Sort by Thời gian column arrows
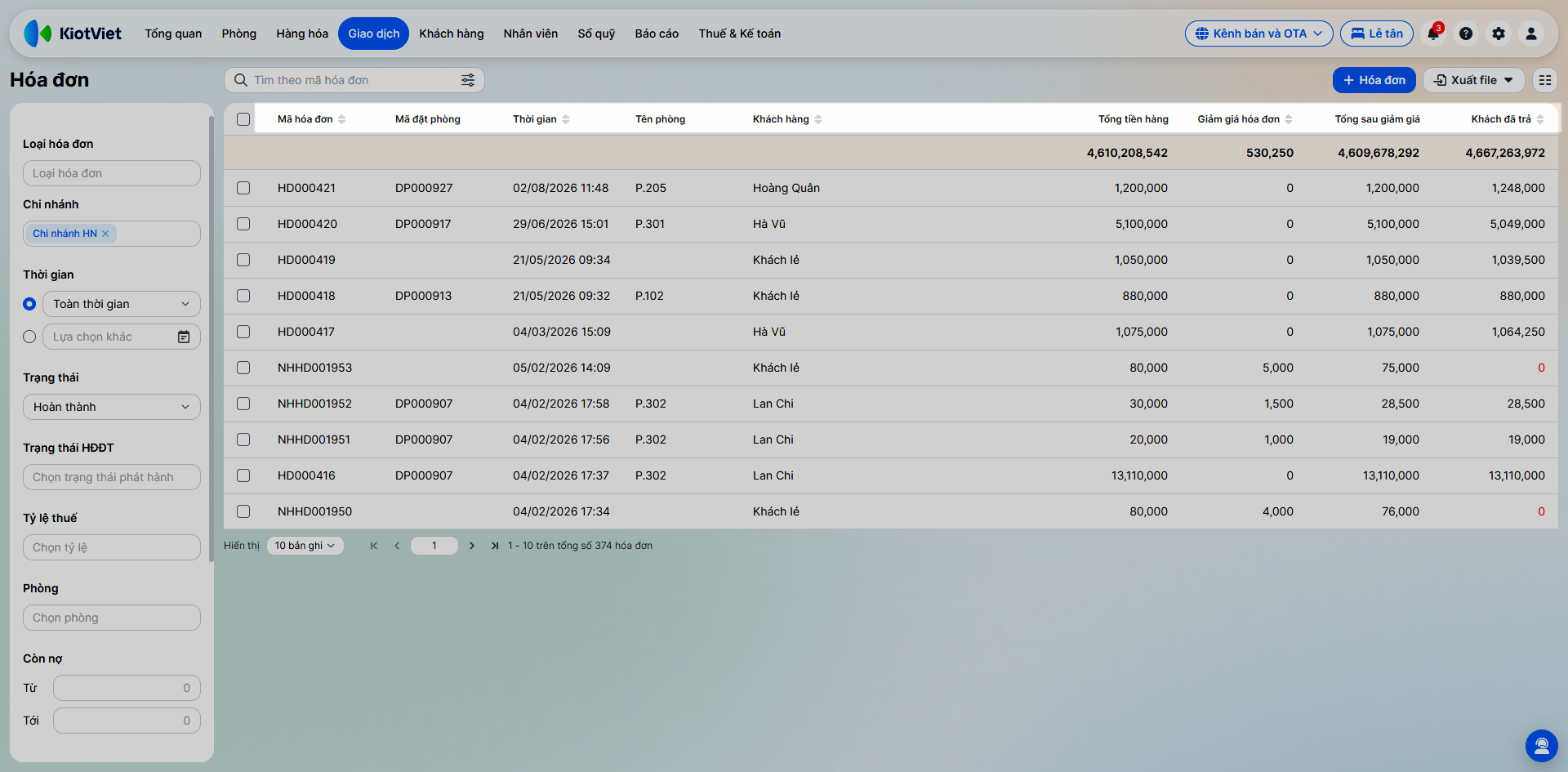The width and height of the screenshot is (1568, 772). pos(566,119)
